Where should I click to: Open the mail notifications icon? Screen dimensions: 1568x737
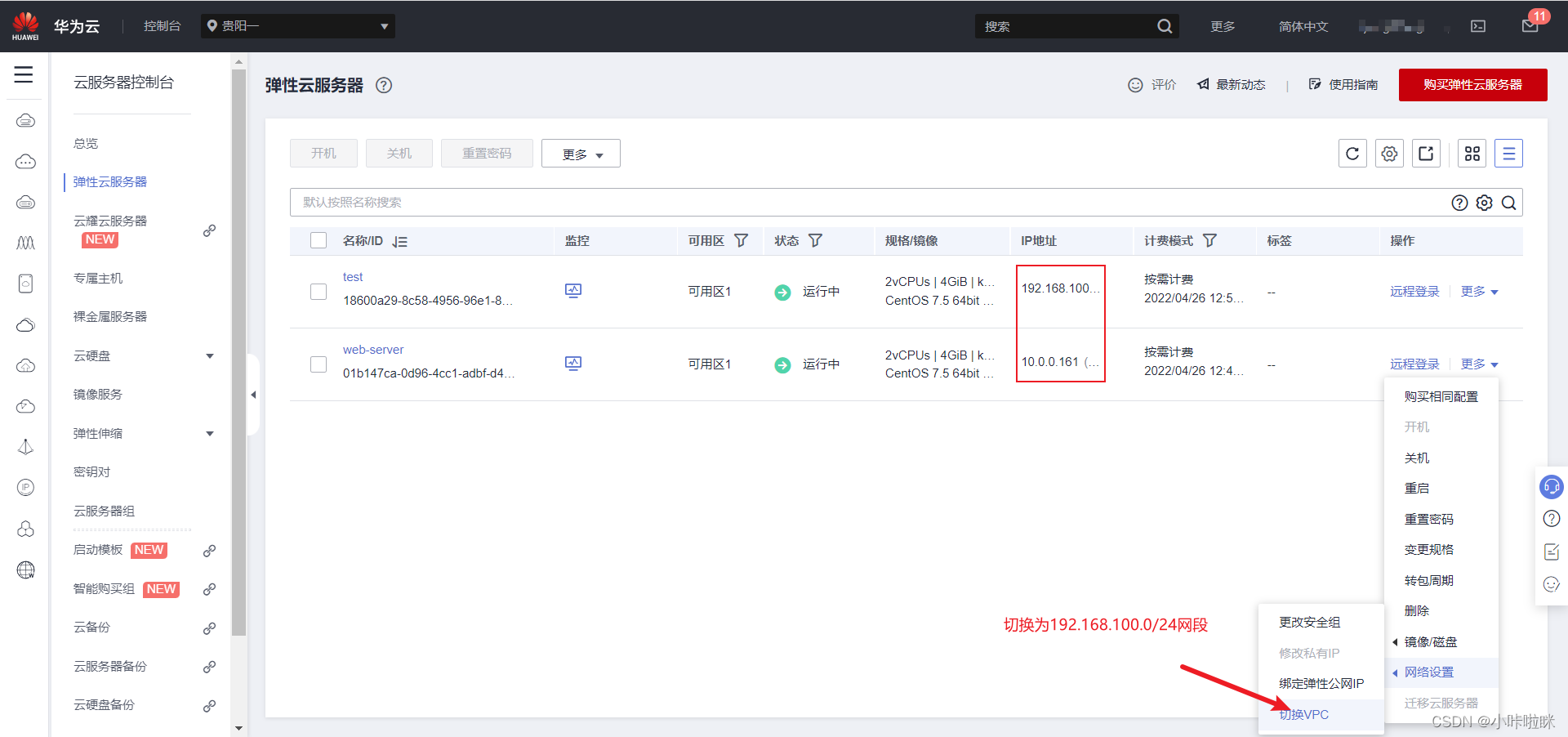[x=1530, y=26]
